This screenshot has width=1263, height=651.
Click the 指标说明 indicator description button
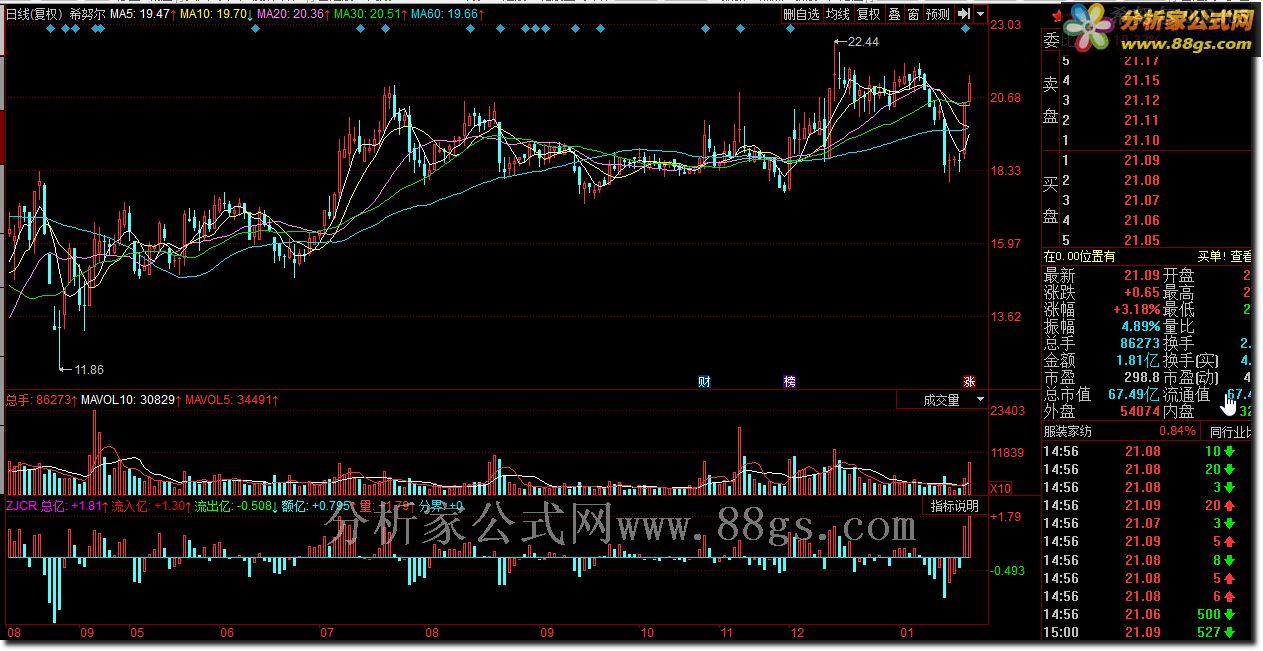[x=954, y=506]
